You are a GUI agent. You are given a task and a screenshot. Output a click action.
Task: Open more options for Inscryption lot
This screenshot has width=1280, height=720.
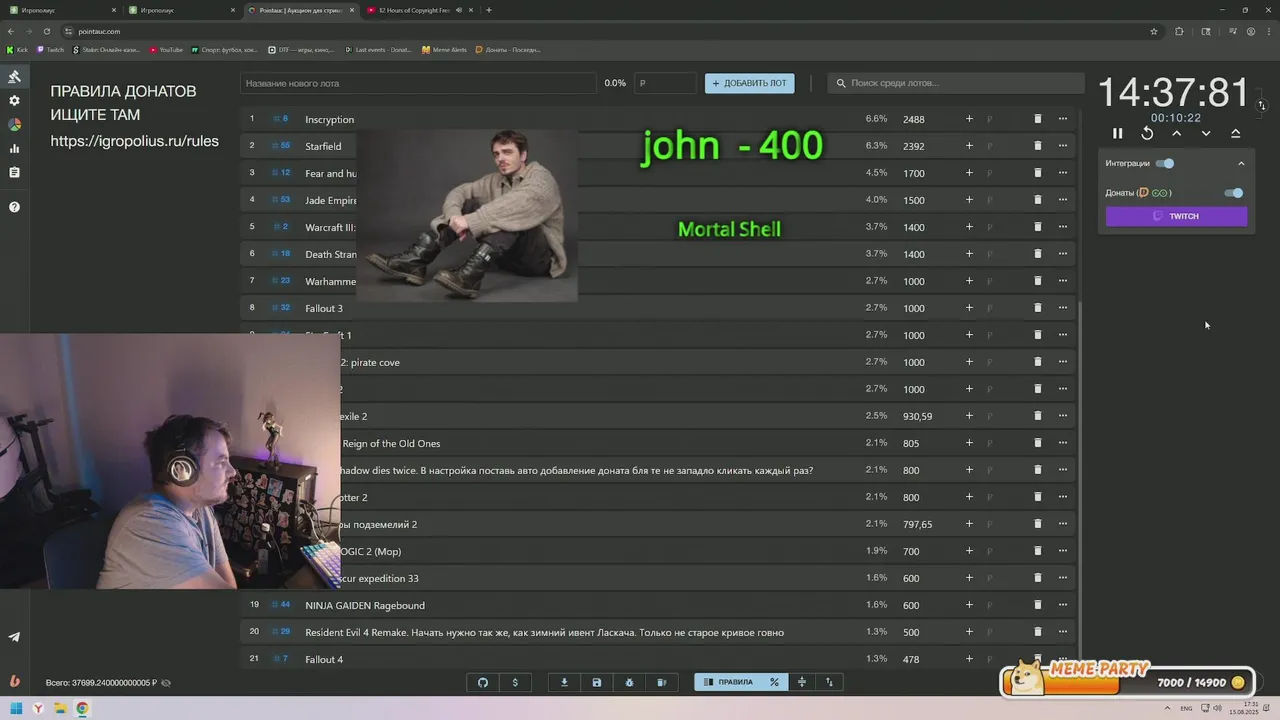[1063, 119]
